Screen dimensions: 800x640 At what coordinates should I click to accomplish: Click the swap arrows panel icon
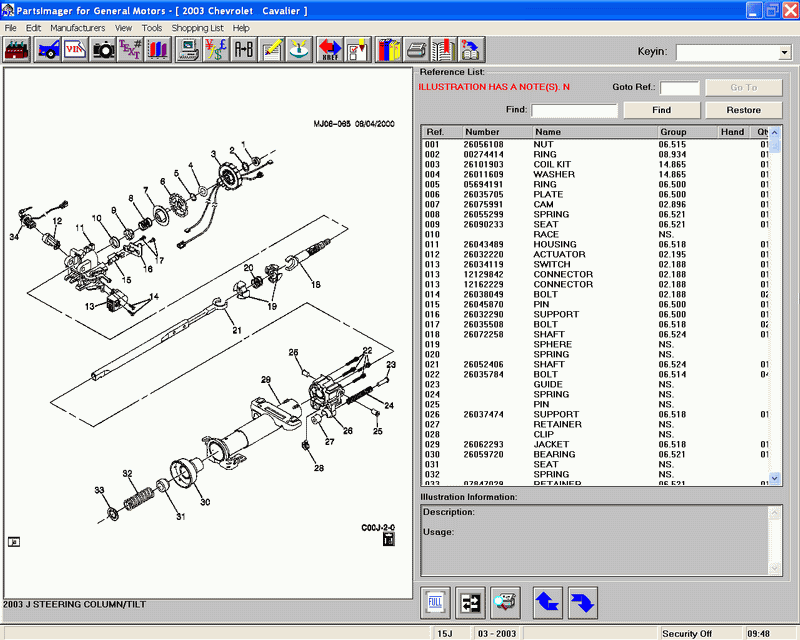coord(470,603)
